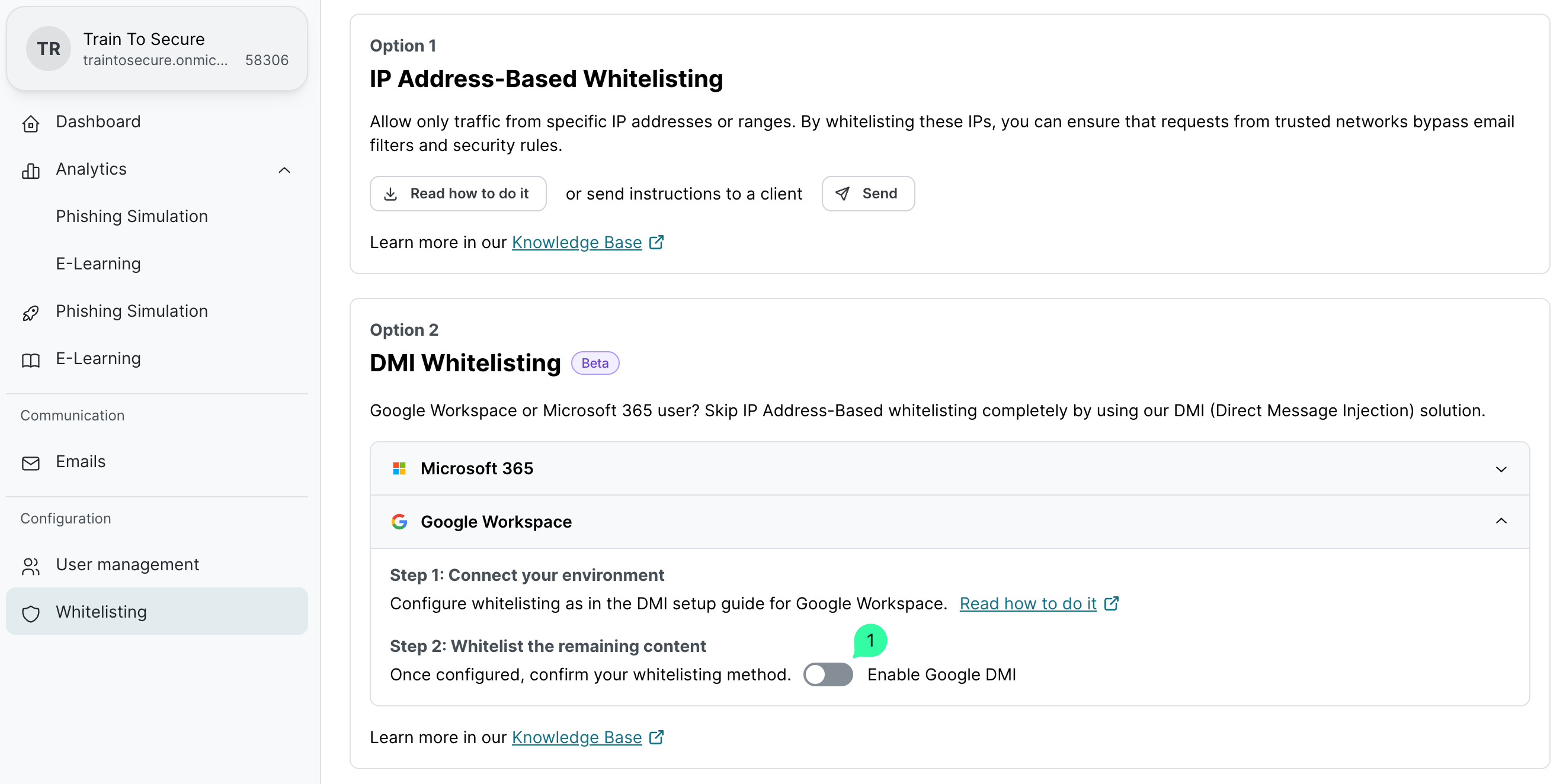Viewport: 1563px width, 784px height.
Task: Expand the Microsoft 365 section chevron
Action: click(1501, 469)
